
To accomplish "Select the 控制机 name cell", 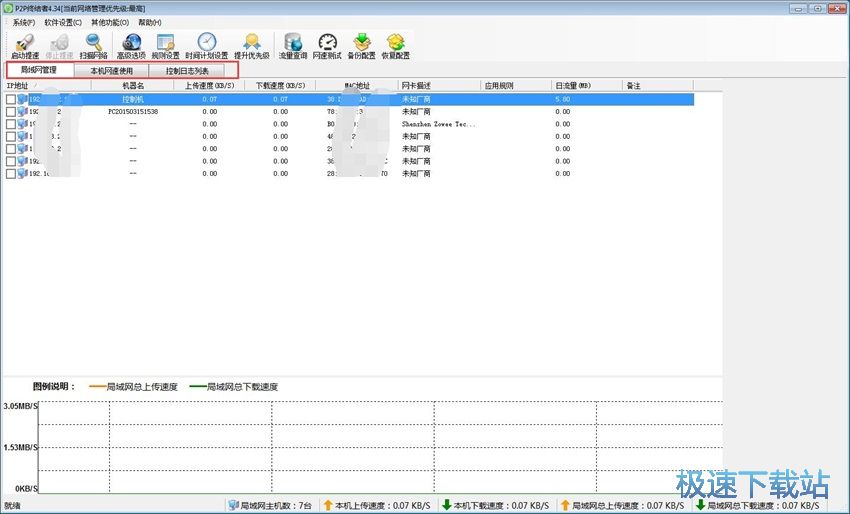I will point(133,99).
